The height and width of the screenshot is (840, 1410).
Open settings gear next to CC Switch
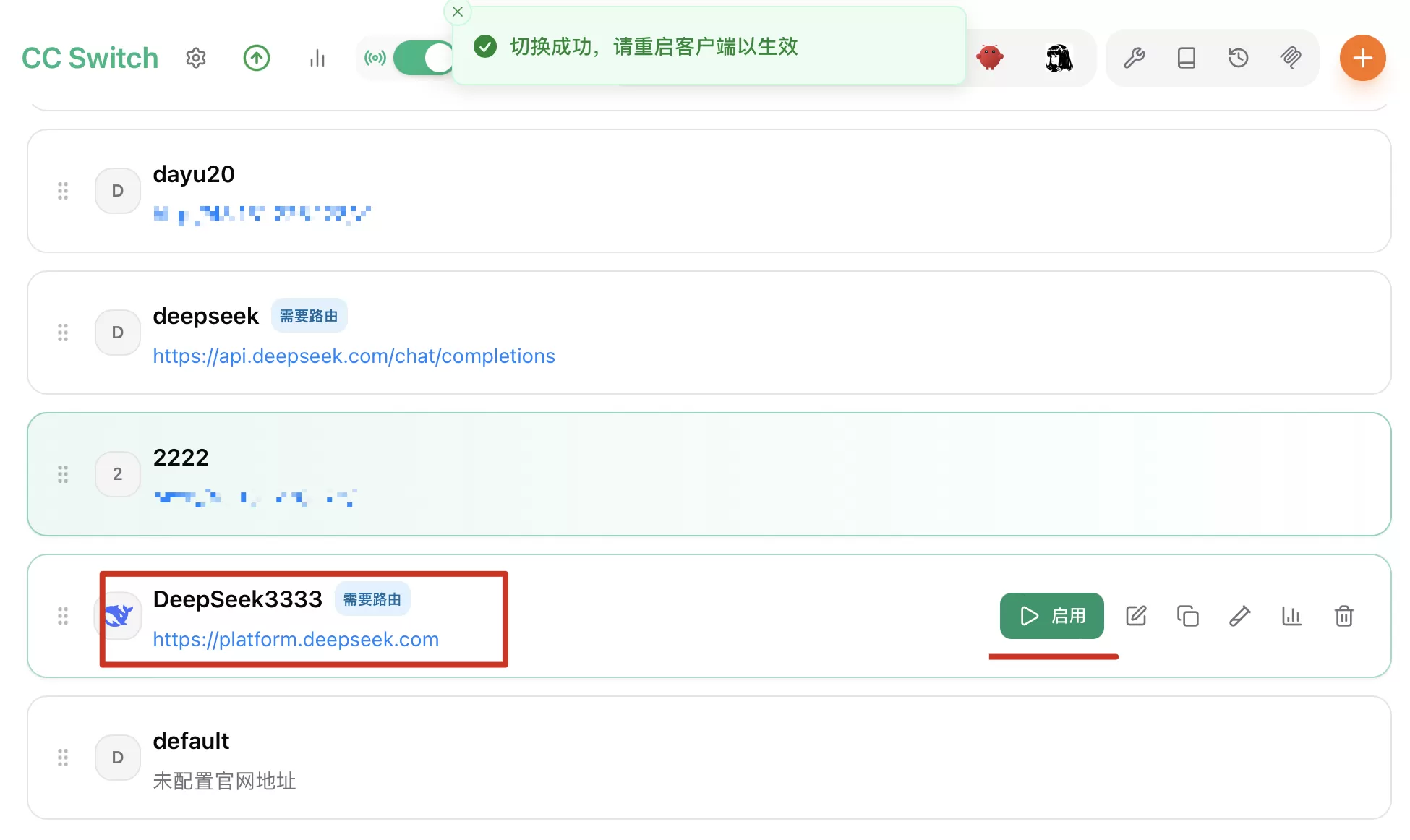tap(196, 58)
